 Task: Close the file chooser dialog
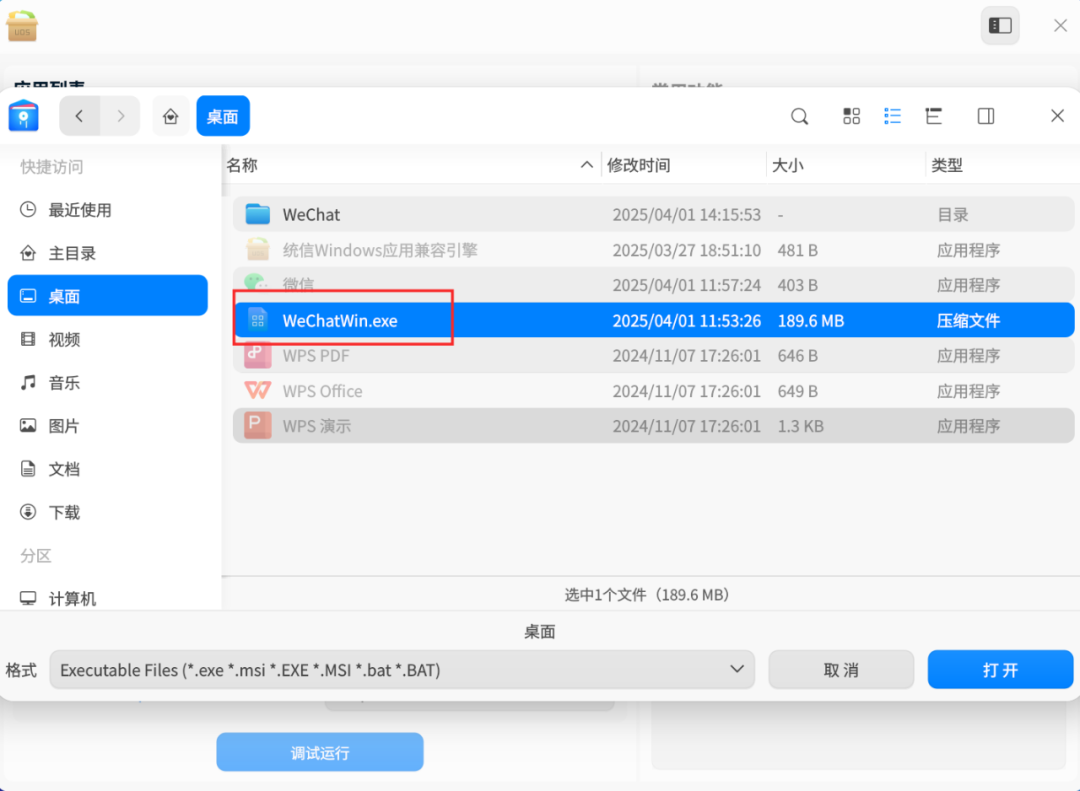point(1057,116)
